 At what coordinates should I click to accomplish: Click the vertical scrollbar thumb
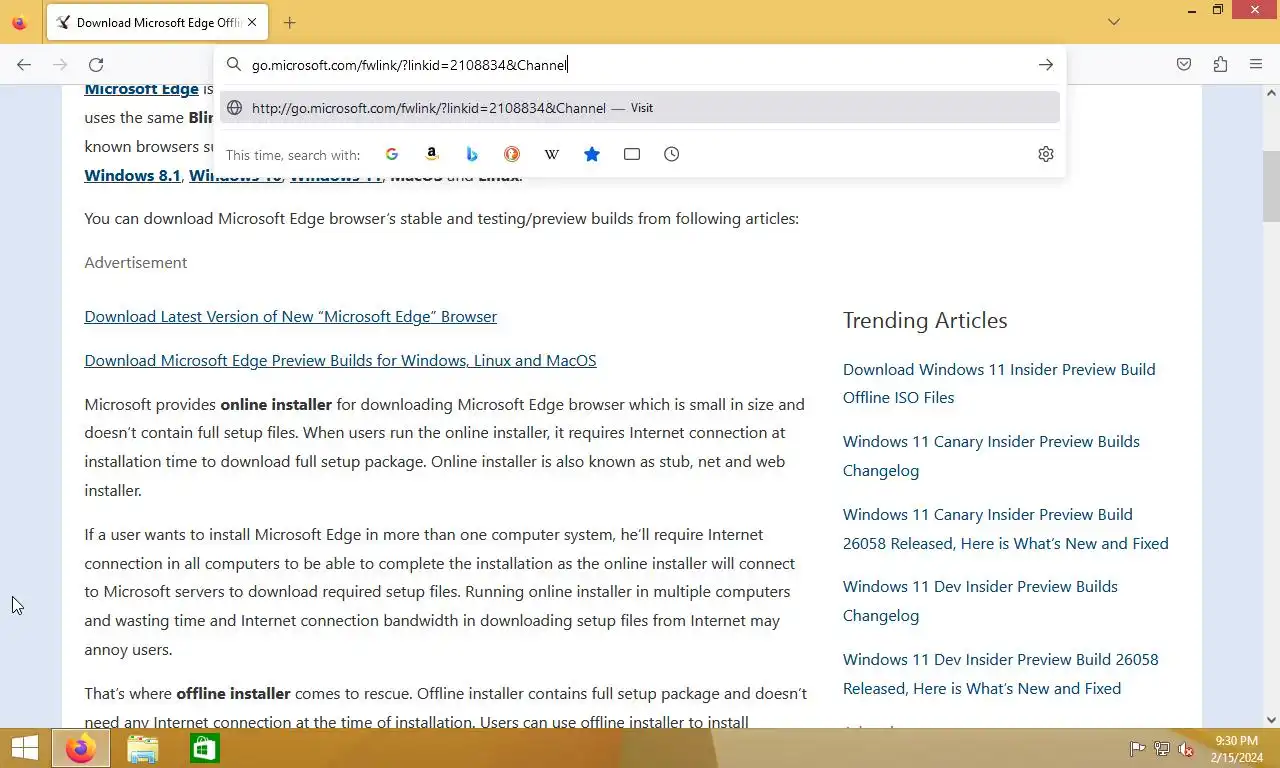(1271, 186)
